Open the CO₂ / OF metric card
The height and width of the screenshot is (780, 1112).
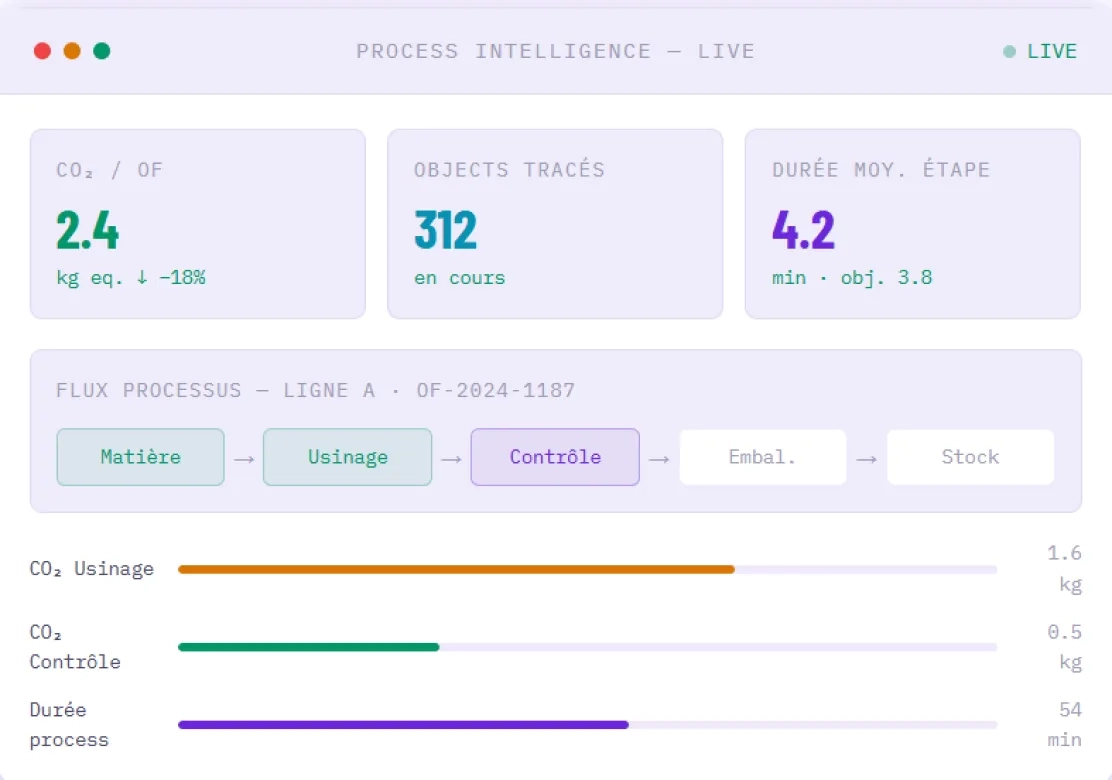click(198, 224)
